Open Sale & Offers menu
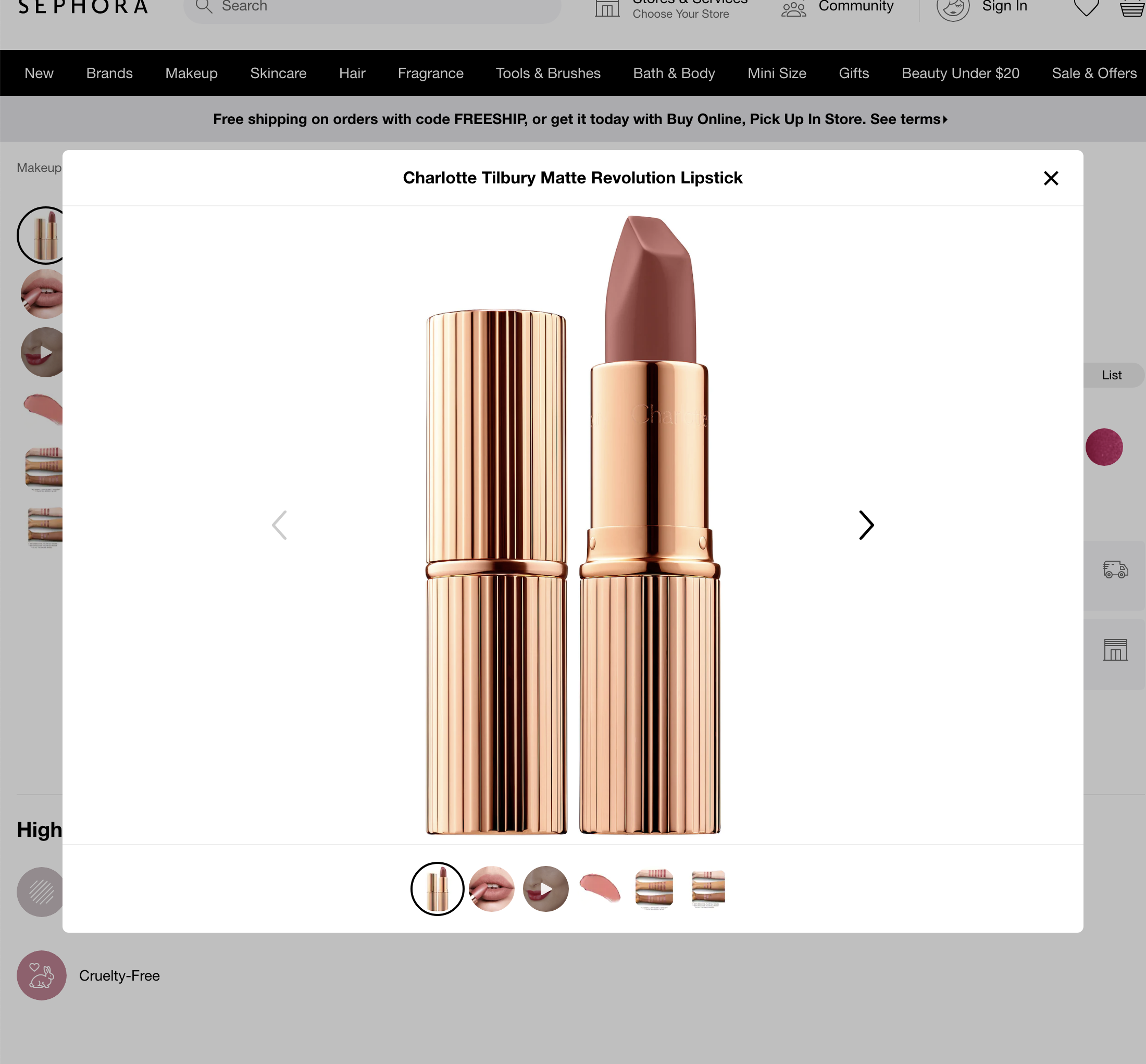Screen dimensions: 1146x1064 click(1093, 73)
